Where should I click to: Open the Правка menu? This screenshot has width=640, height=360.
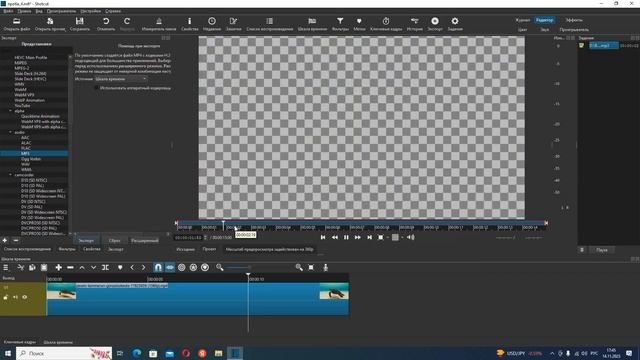[24, 11]
